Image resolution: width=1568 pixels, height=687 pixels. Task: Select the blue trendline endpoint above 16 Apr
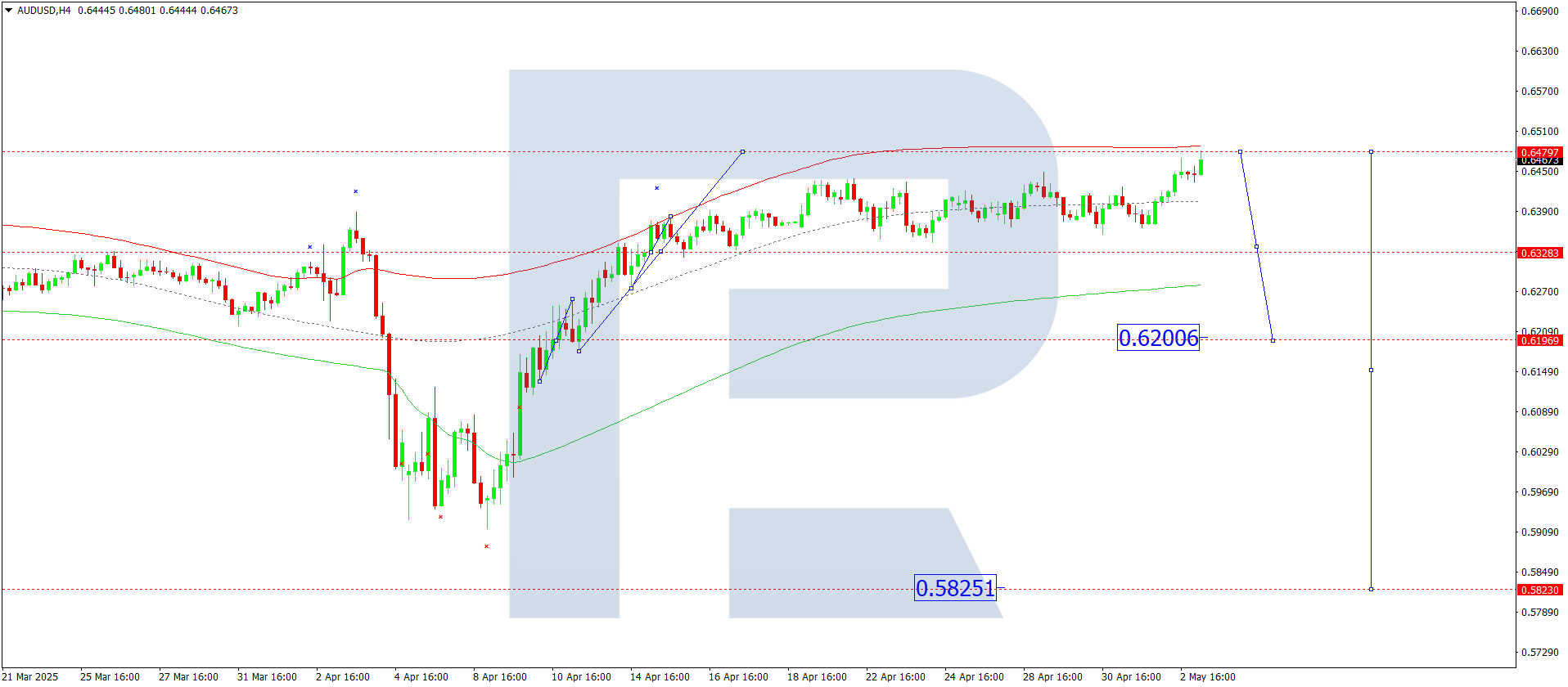pos(742,152)
